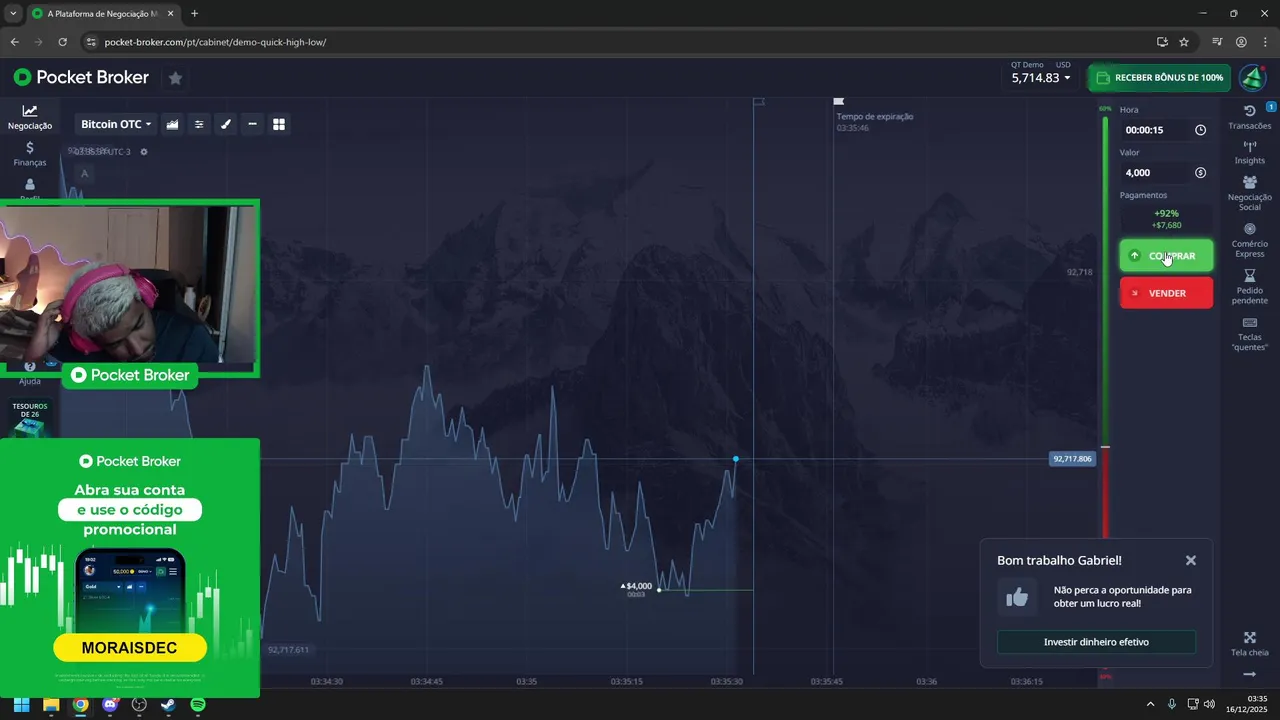Open the Finanças section
The width and height of the screenshot is (1280, 720).
pyautogui.click(x=30, y=153)
